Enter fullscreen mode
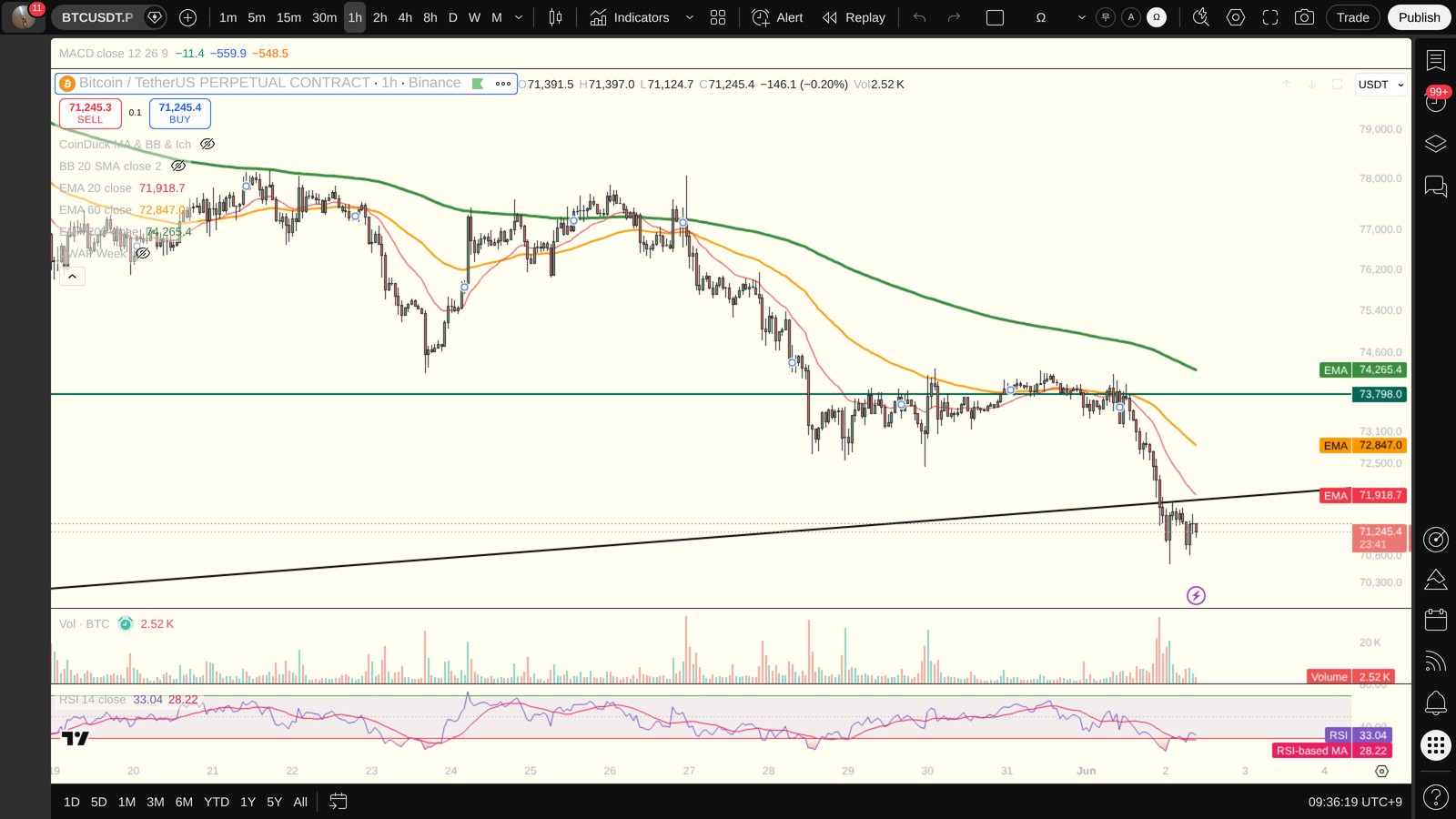This screenshot has width=1456, height=819. [1269, 17]
